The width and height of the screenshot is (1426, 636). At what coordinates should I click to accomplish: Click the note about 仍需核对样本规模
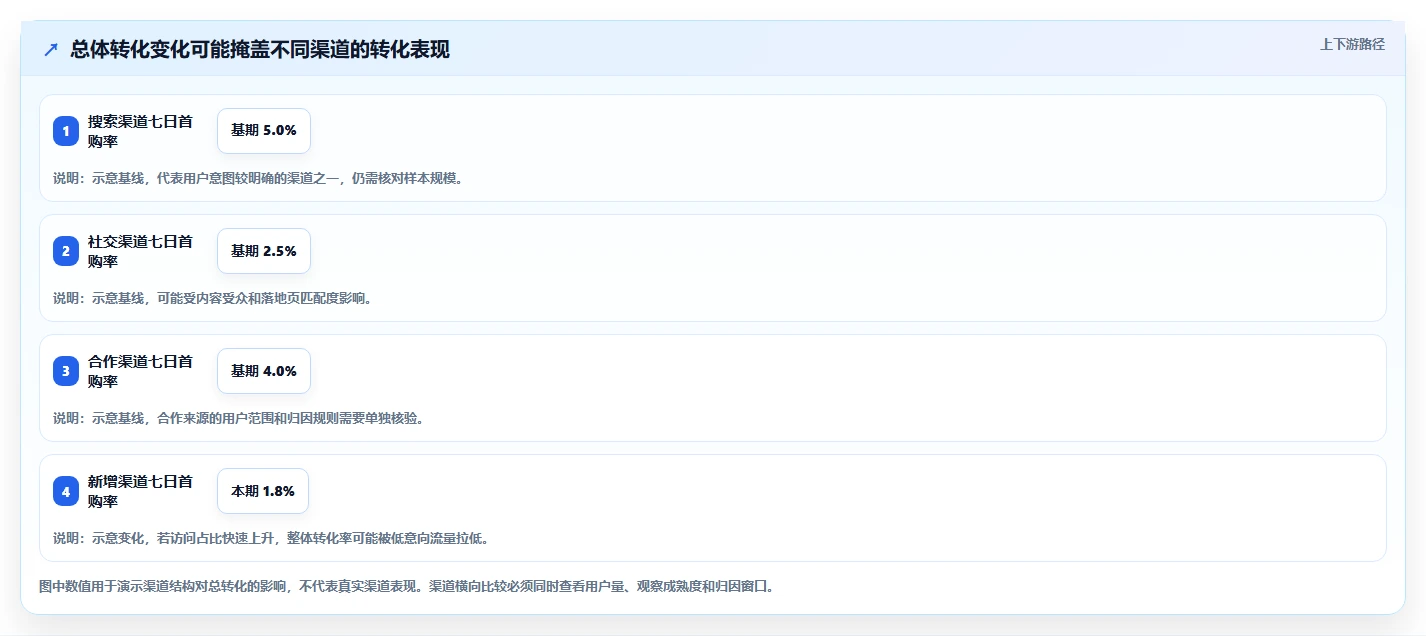click(x=258, y=178)
